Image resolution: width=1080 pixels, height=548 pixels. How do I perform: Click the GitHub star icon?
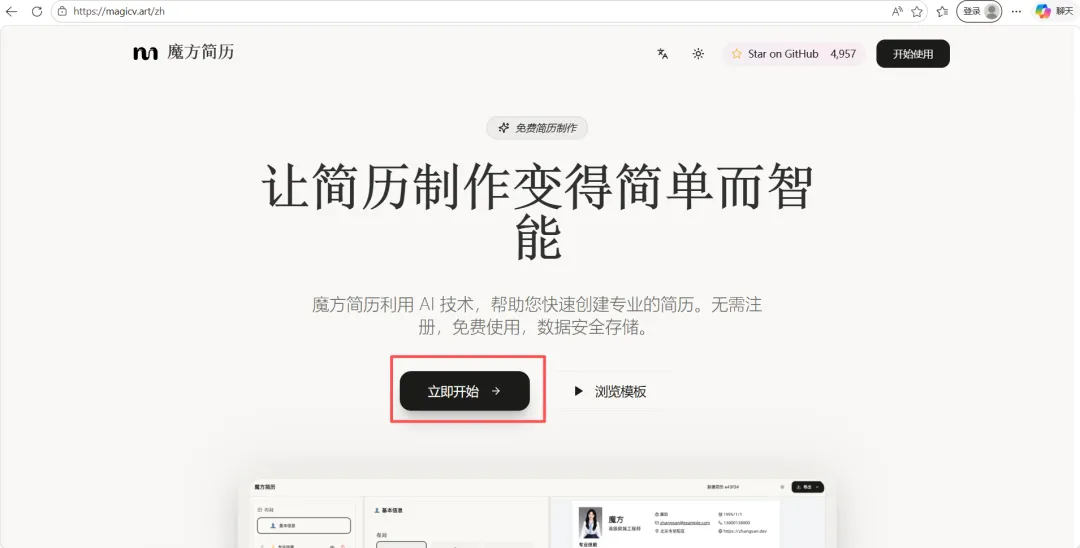(736, 54)
